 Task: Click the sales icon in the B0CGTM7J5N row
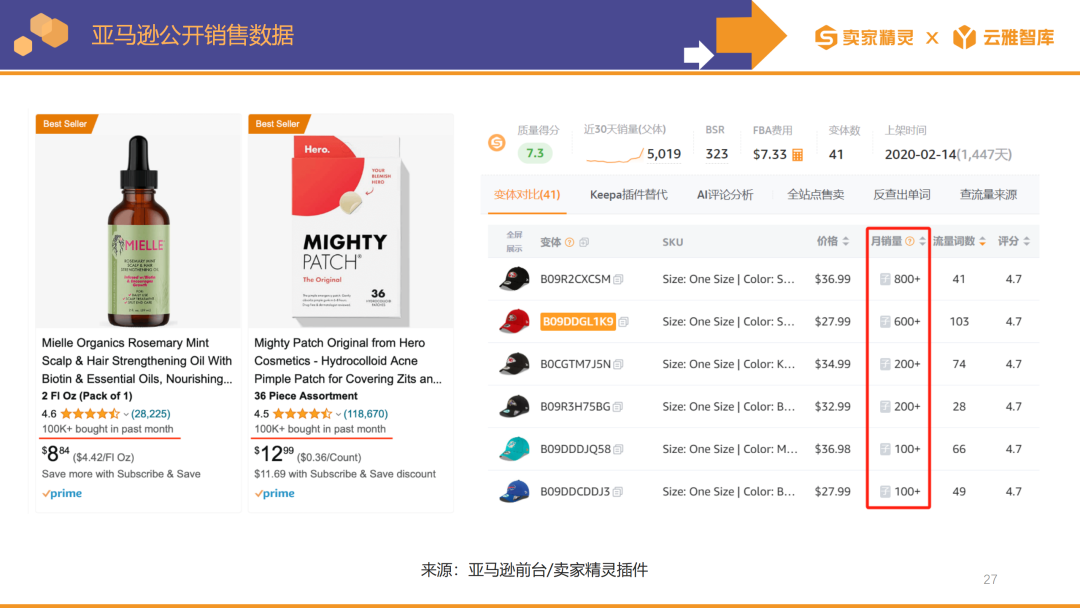pos(885,364)
